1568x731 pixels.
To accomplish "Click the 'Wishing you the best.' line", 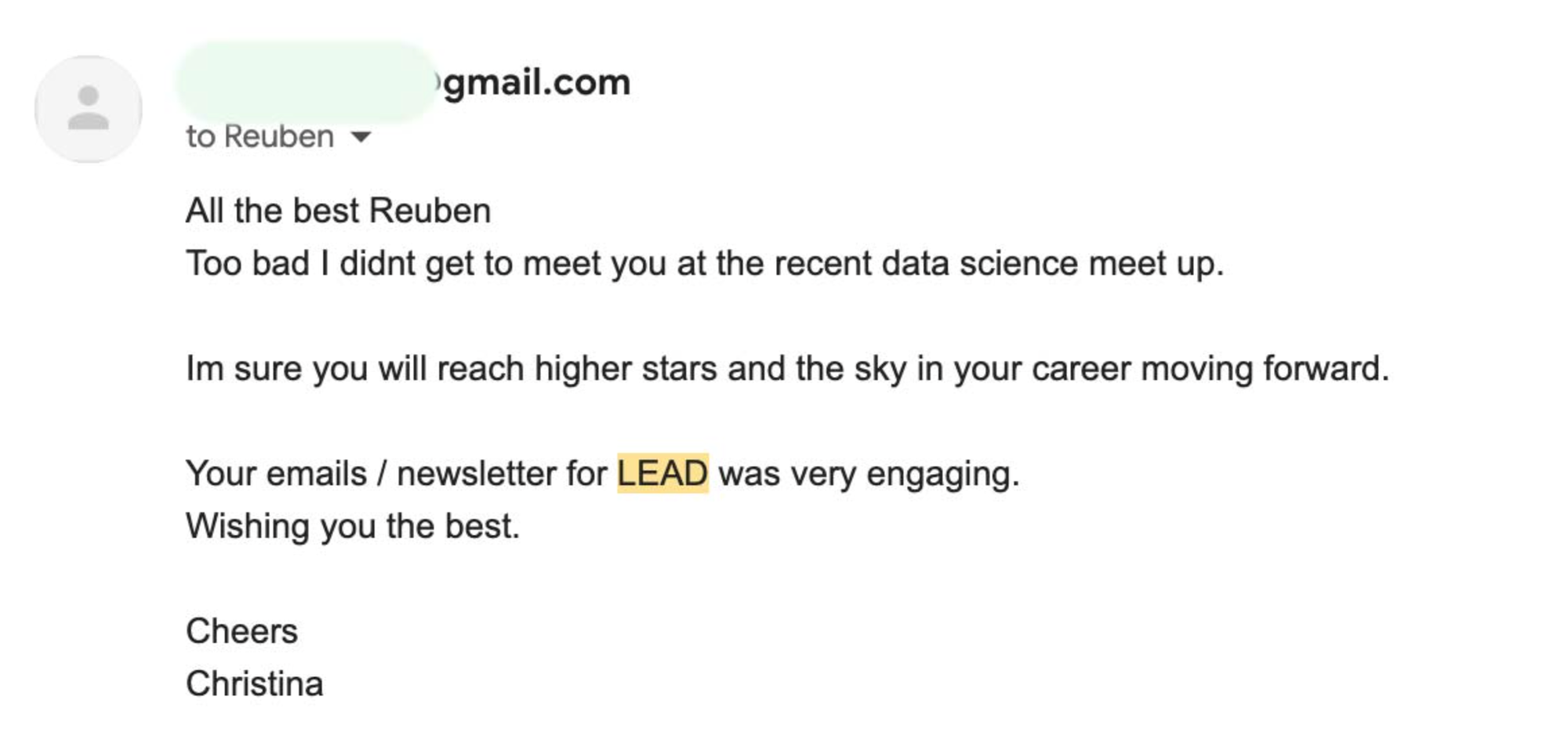I will 353,526.
